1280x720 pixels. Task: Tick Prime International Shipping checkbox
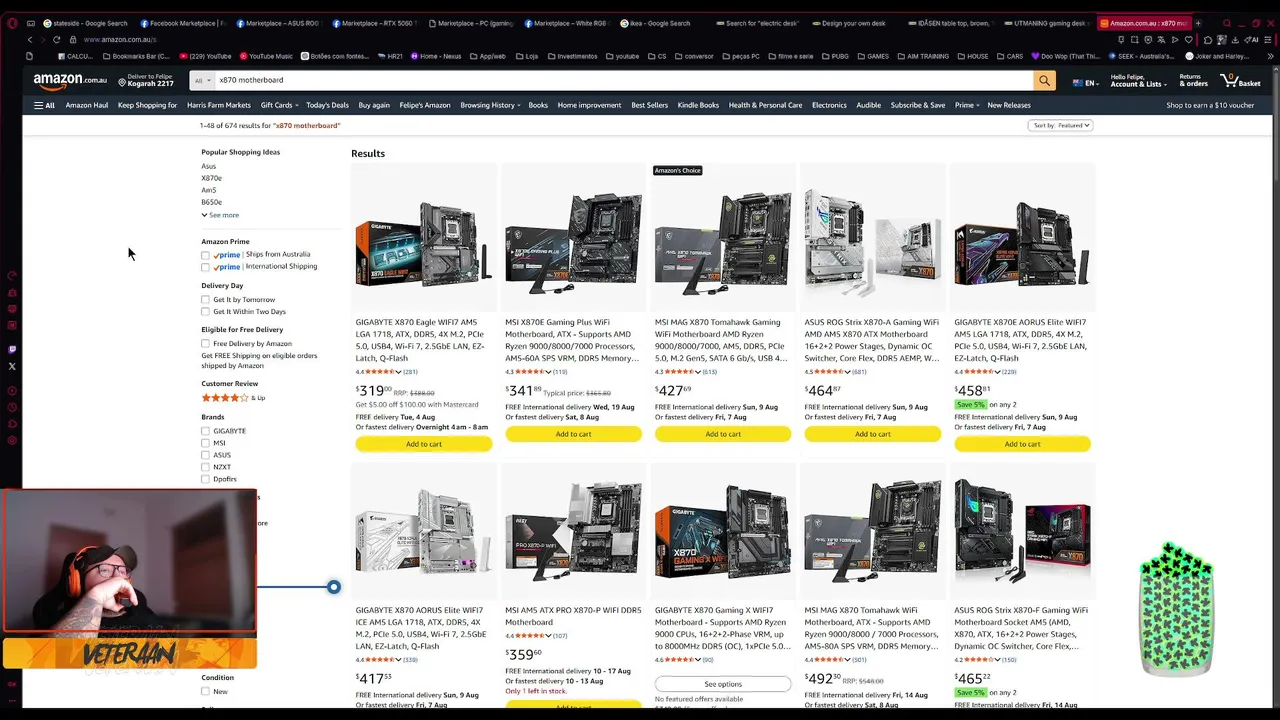(205, 267)
